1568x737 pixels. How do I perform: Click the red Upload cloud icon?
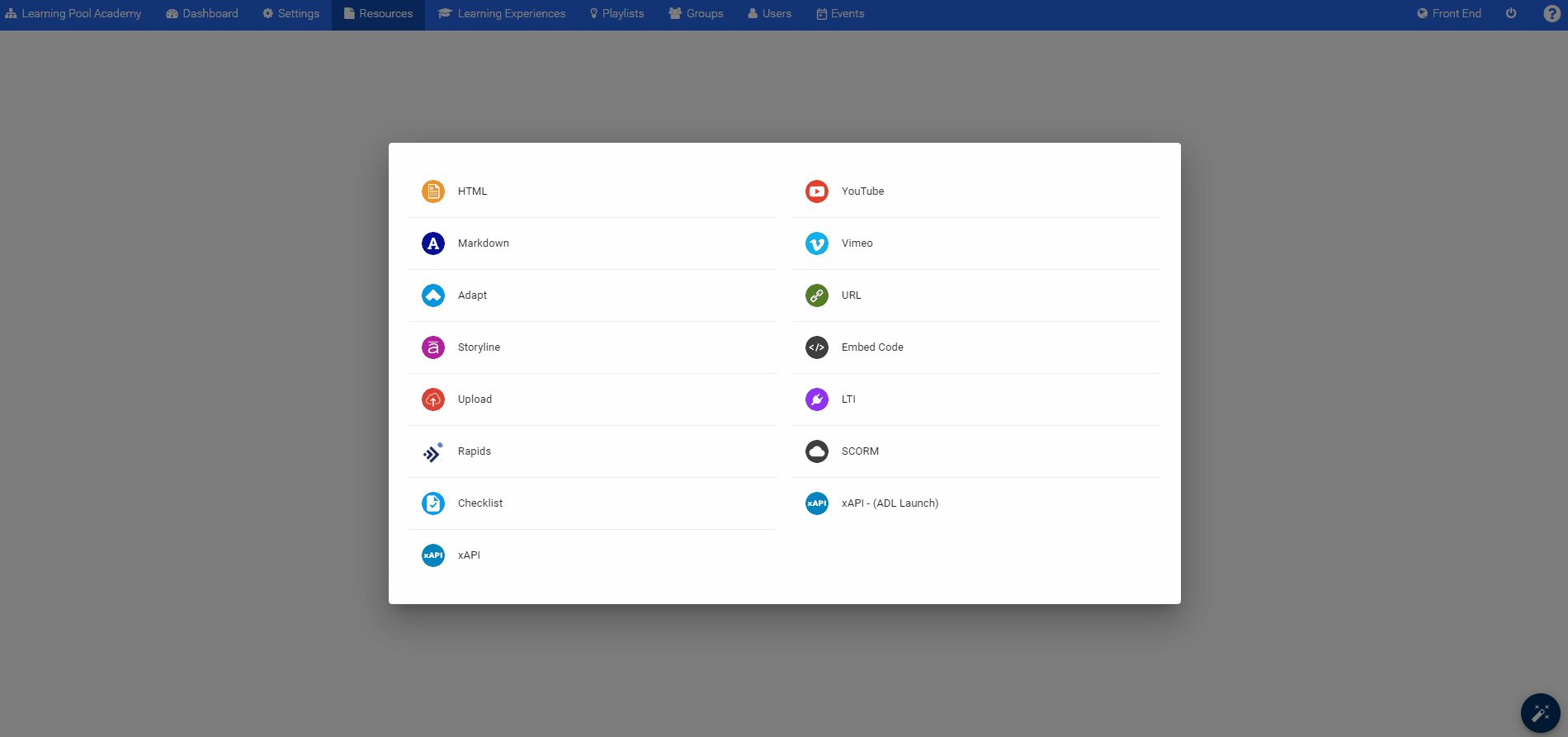point(433,399)
